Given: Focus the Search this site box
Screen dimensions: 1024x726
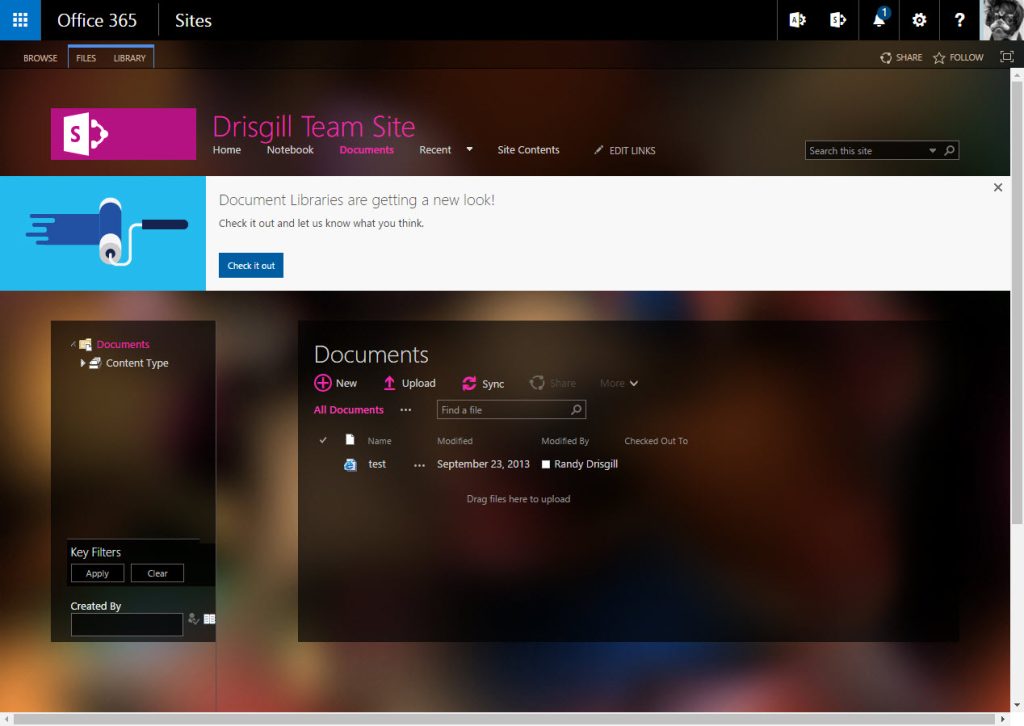Looking at the screenshot, I should (867, 151).
